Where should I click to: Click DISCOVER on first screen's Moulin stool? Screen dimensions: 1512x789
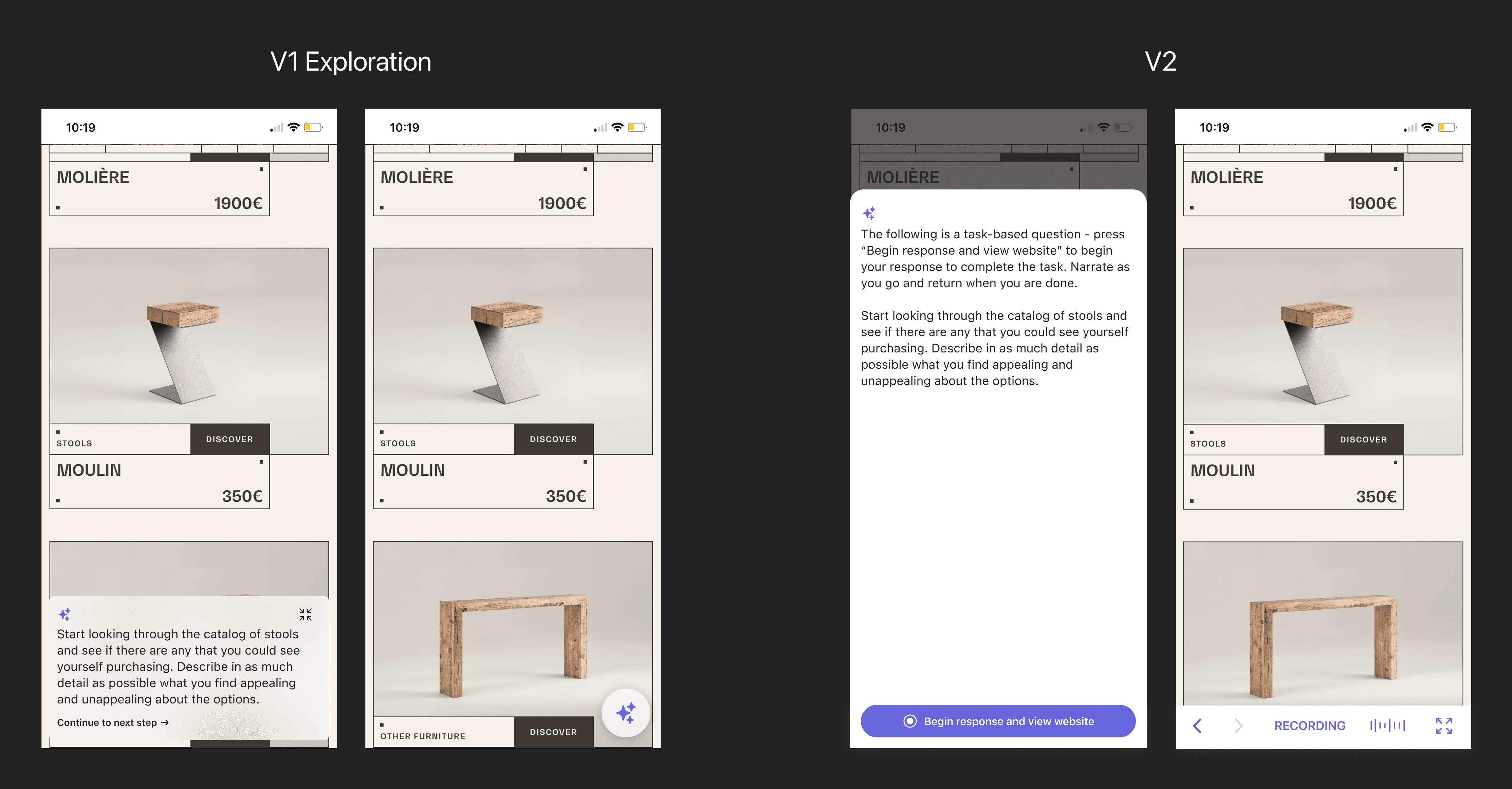click(229, 439)
